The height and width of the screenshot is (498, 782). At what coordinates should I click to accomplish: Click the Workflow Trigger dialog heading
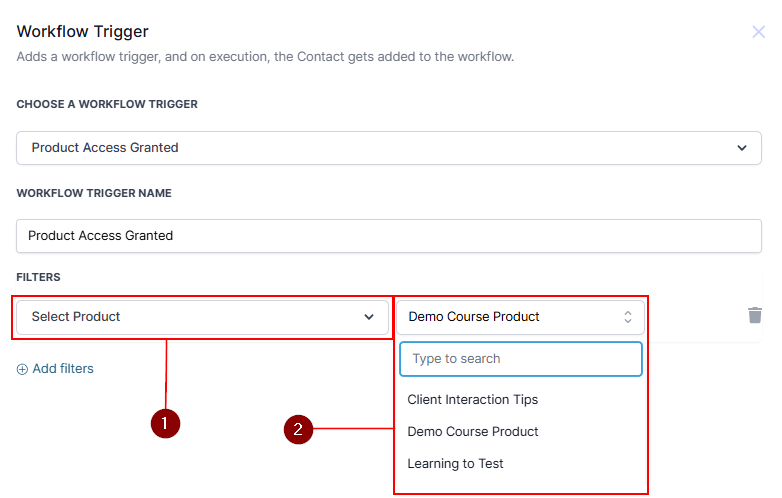tap(82, 32)
